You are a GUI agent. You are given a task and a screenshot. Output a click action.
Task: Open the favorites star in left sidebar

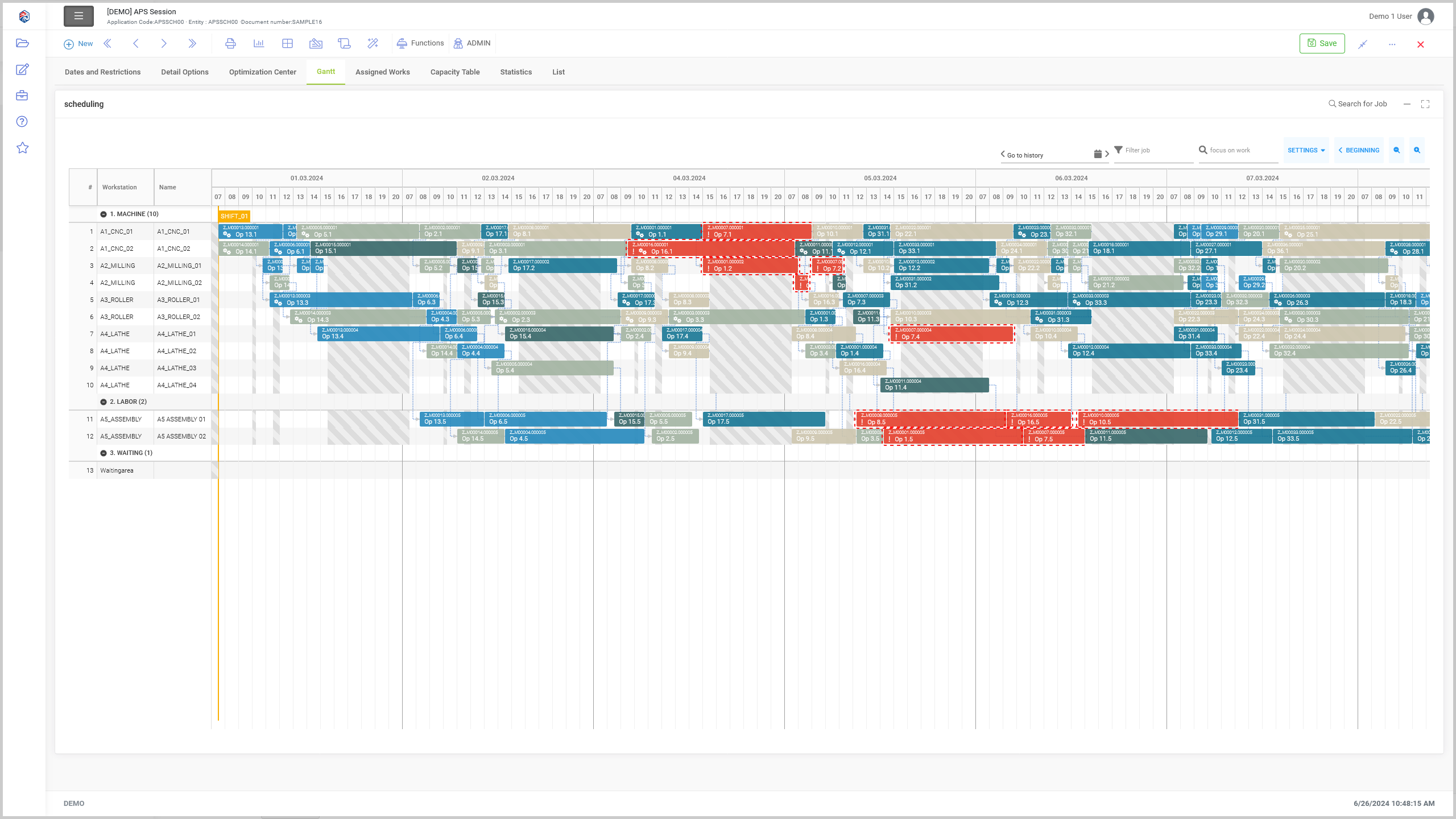[x=22, y=148]
